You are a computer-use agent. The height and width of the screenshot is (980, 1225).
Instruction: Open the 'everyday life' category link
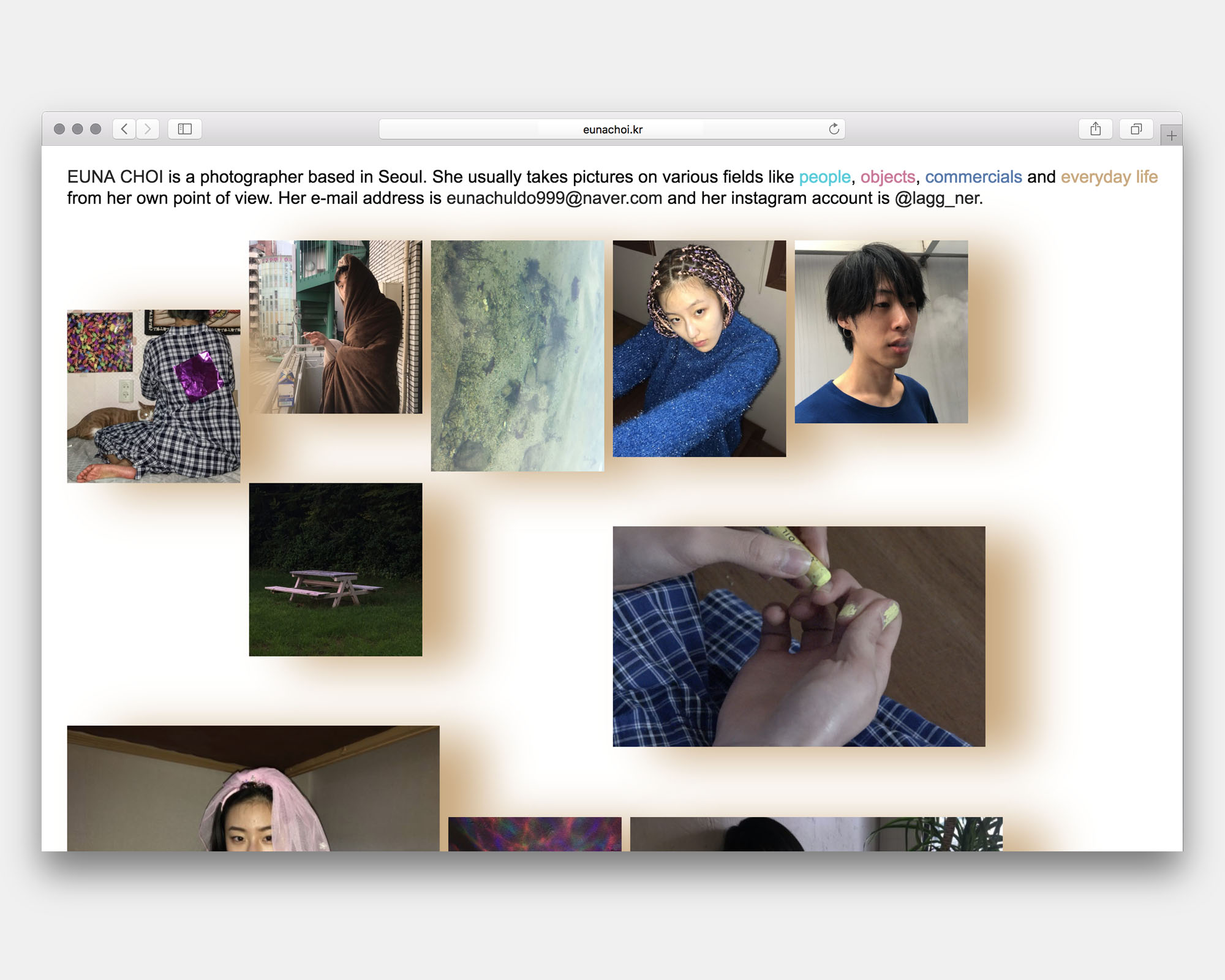[x=1109, y=177]
